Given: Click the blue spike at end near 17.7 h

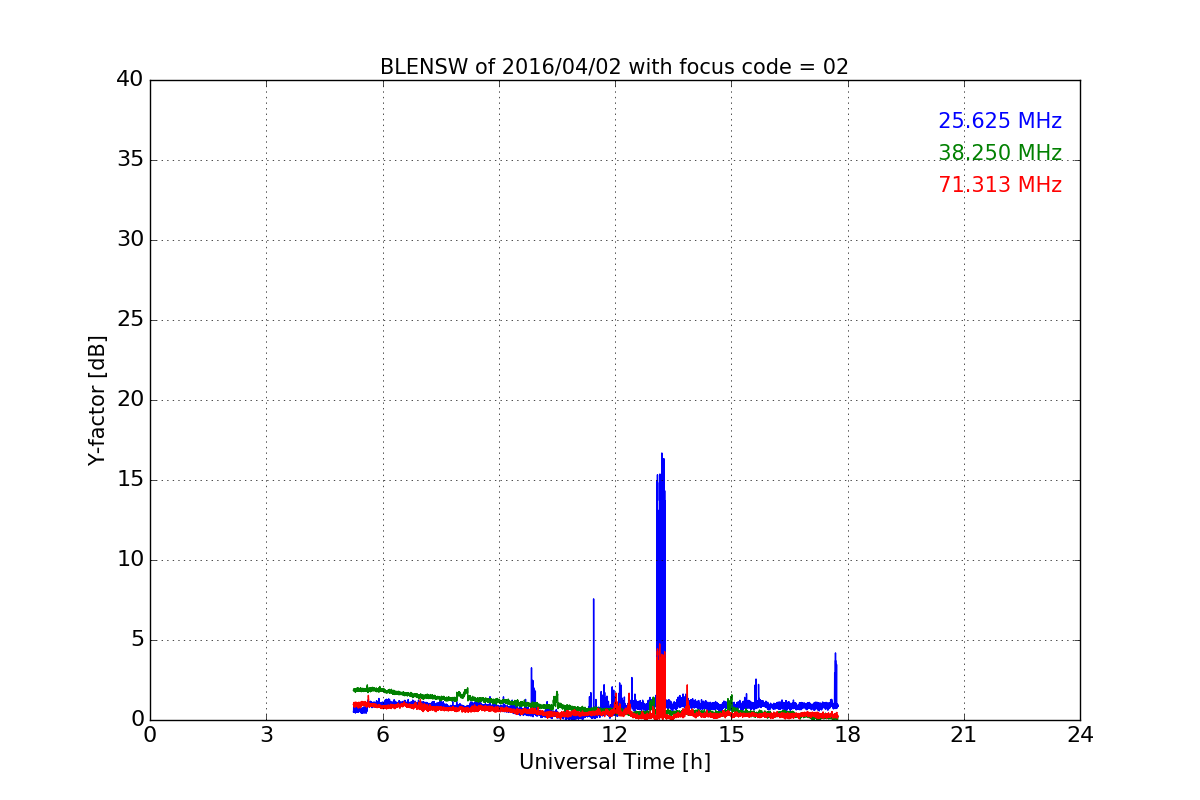Looking at the screenshot, I should [835, 655].
